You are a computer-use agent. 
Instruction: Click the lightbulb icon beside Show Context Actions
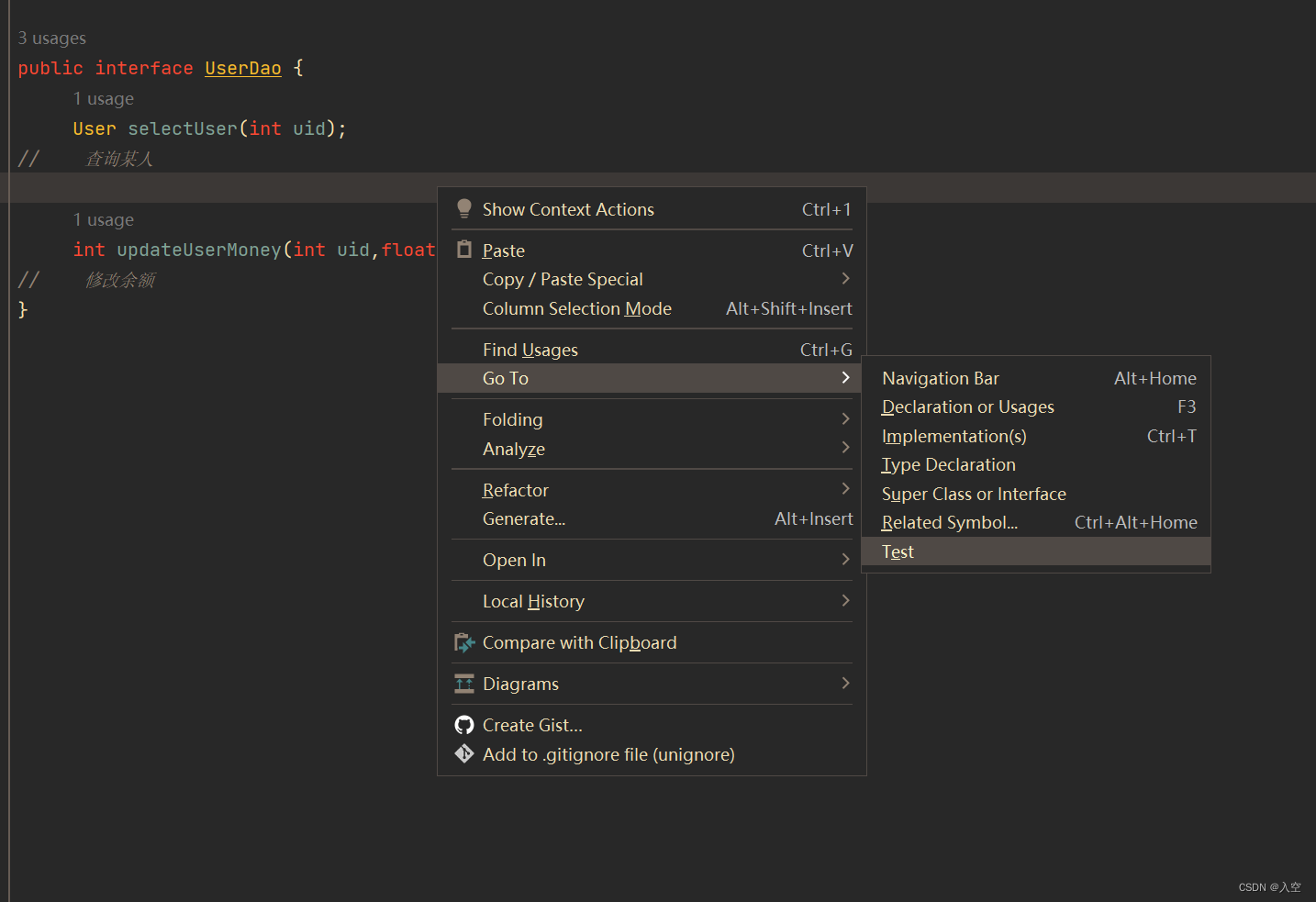coord(464,209)
